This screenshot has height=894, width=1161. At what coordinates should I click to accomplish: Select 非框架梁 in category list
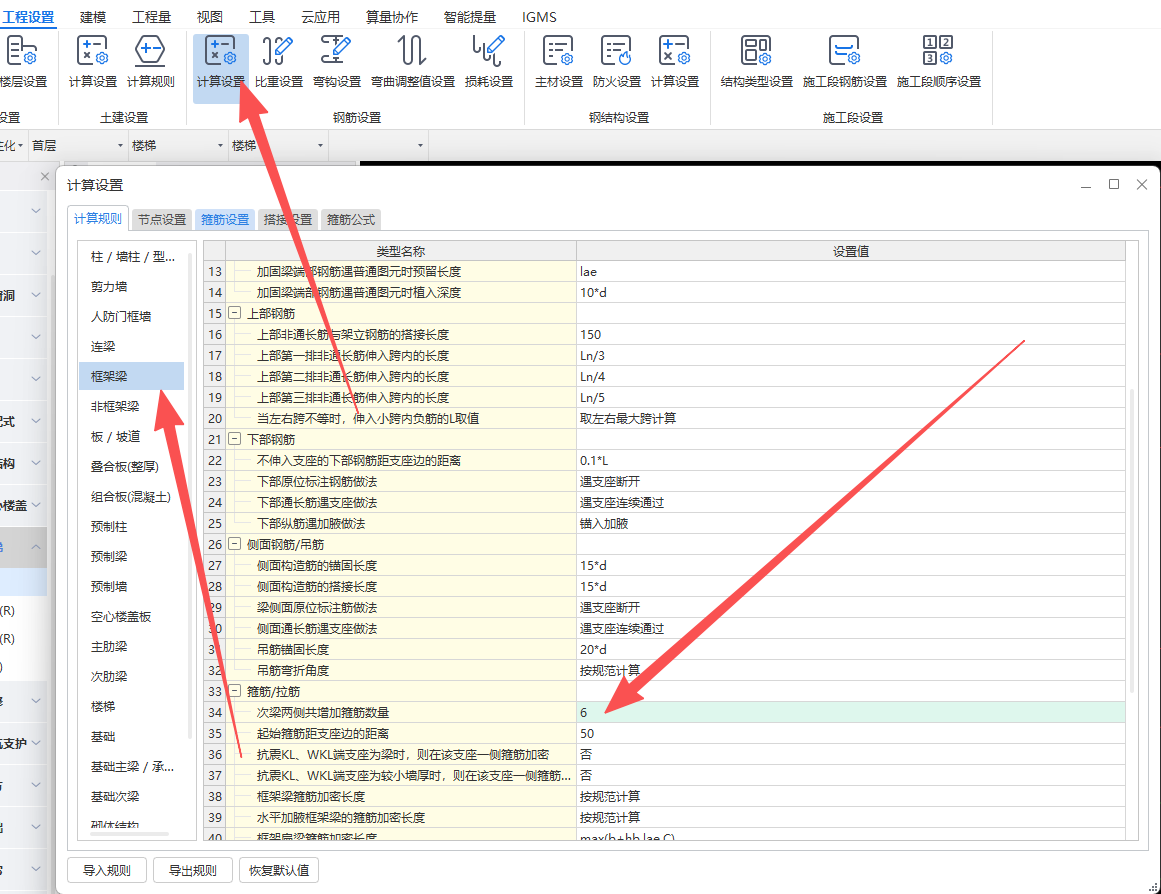point(133,407)
